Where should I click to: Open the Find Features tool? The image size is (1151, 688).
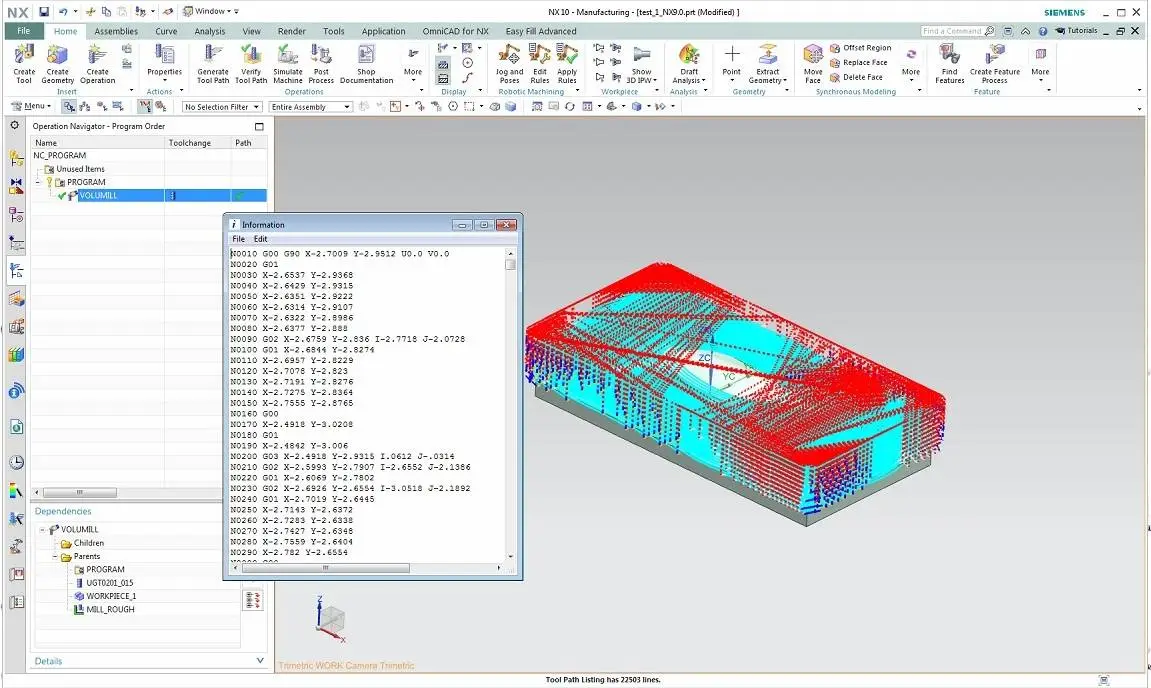point(949,64)
